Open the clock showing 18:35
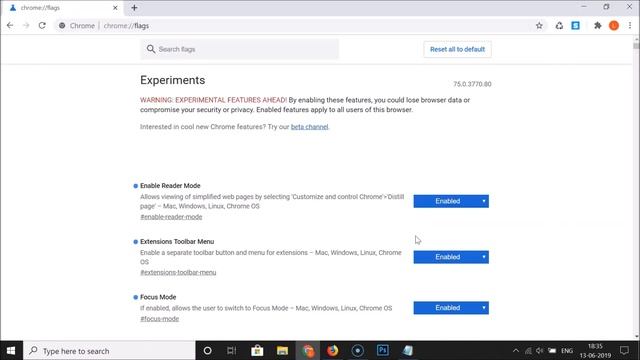Viewport: 640px width, 360px height. click(595, 351)
